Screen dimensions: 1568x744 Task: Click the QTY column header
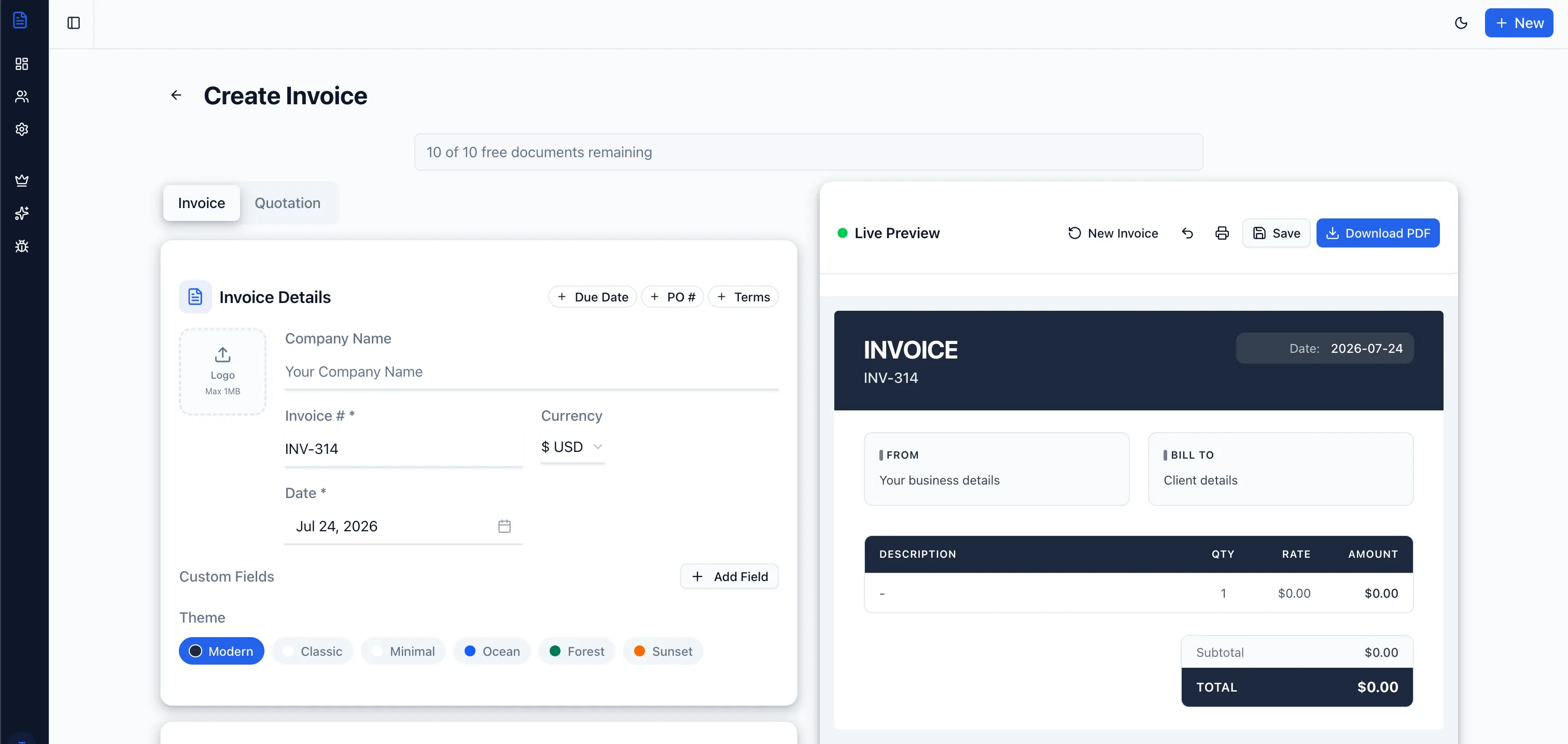[x=1222, y=554]
